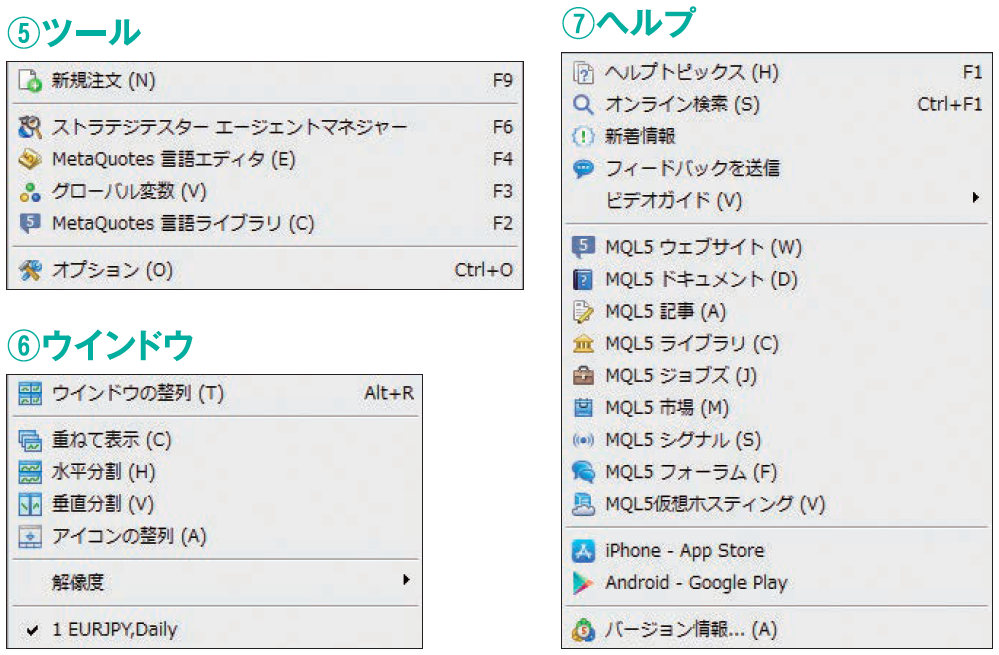Click the MQL5 記事 pencil icon
Screen dimensions: 999x655
click(x=583, y=312)
